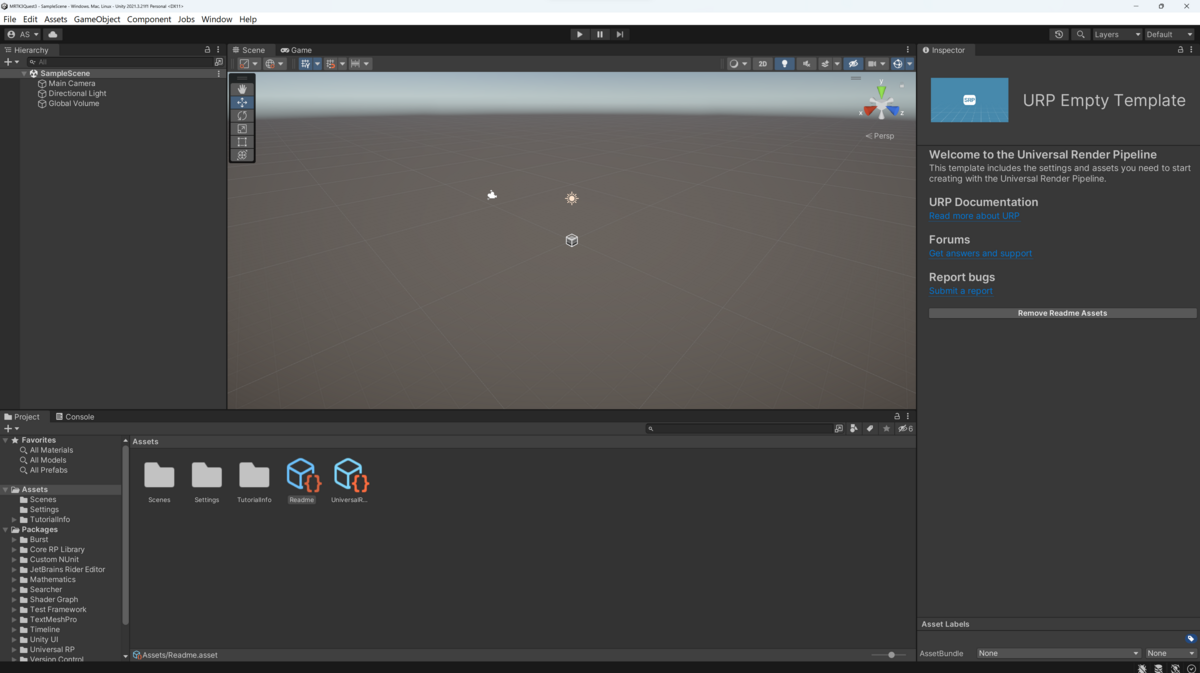The width and height of the screenshot is (1200, 673).
Task: Open the Assets menu
Action: 56,19
